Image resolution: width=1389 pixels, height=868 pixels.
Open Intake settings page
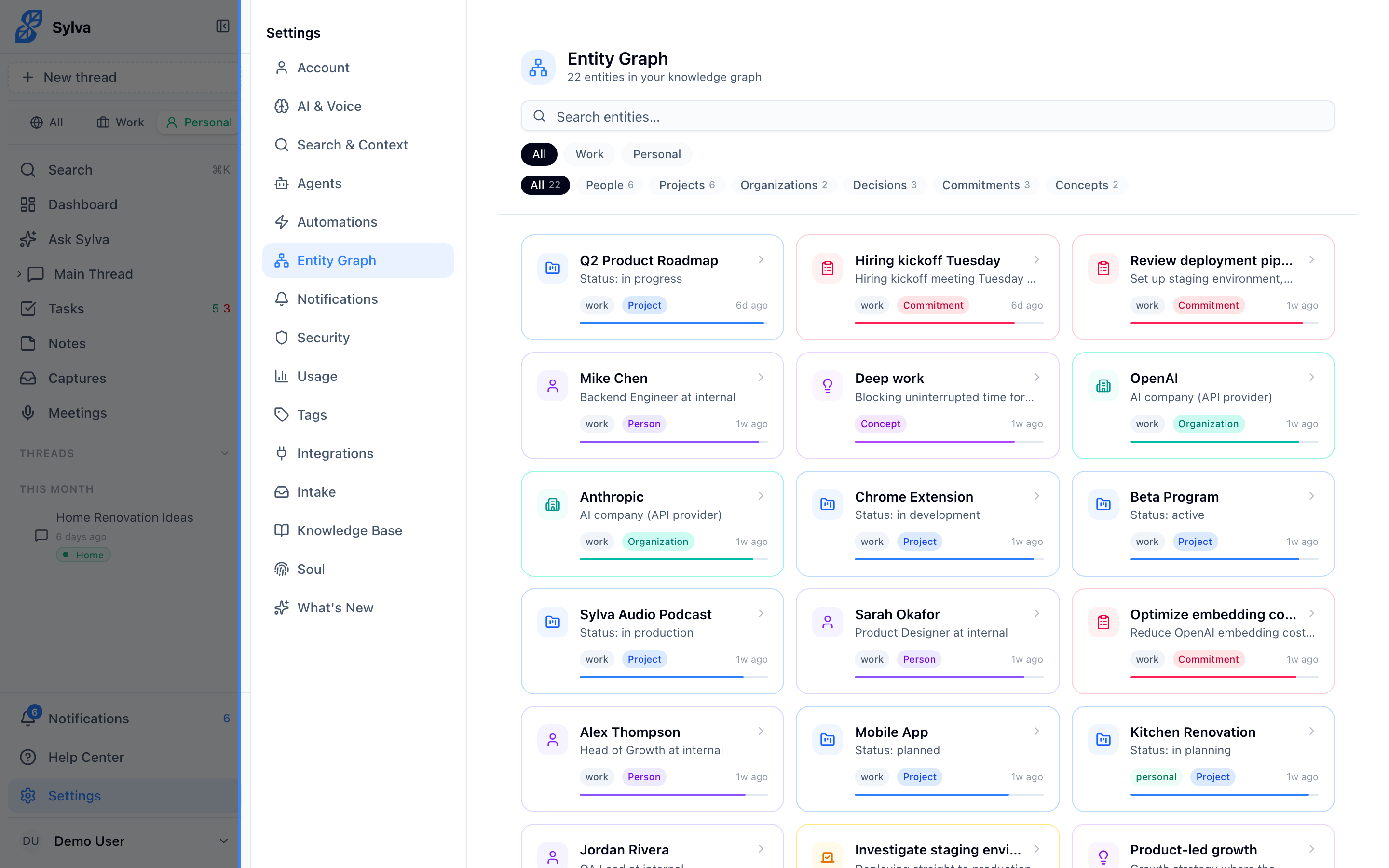[357, 492]
